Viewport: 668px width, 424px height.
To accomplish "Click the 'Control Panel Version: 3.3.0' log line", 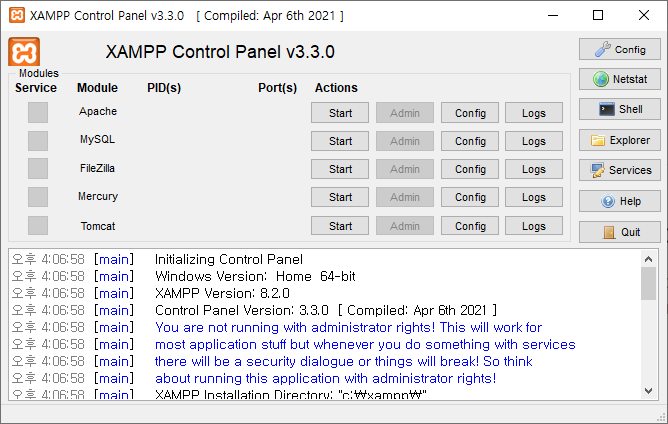I will (325, 311).
